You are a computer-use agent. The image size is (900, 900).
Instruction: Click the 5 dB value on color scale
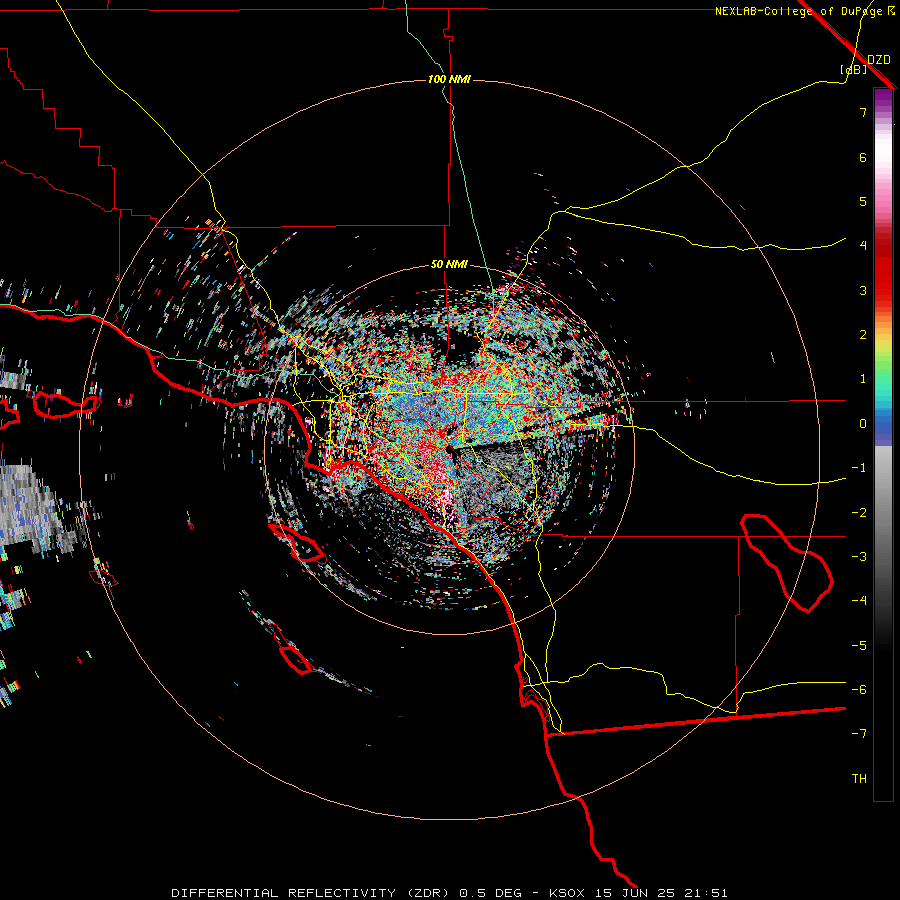click(x=863, y=201)
